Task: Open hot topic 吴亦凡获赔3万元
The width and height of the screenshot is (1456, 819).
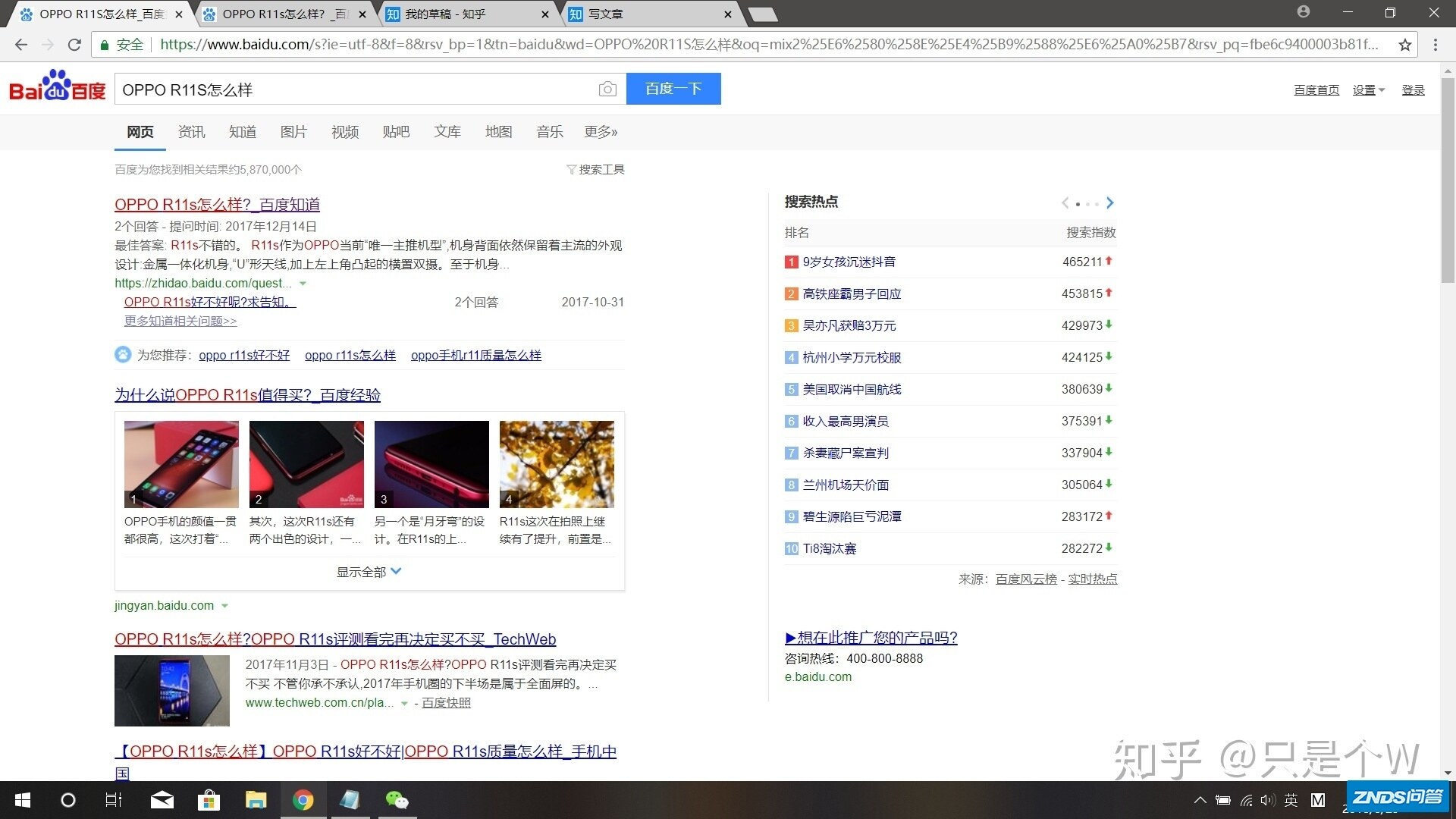Action: [x=849, y=325]
